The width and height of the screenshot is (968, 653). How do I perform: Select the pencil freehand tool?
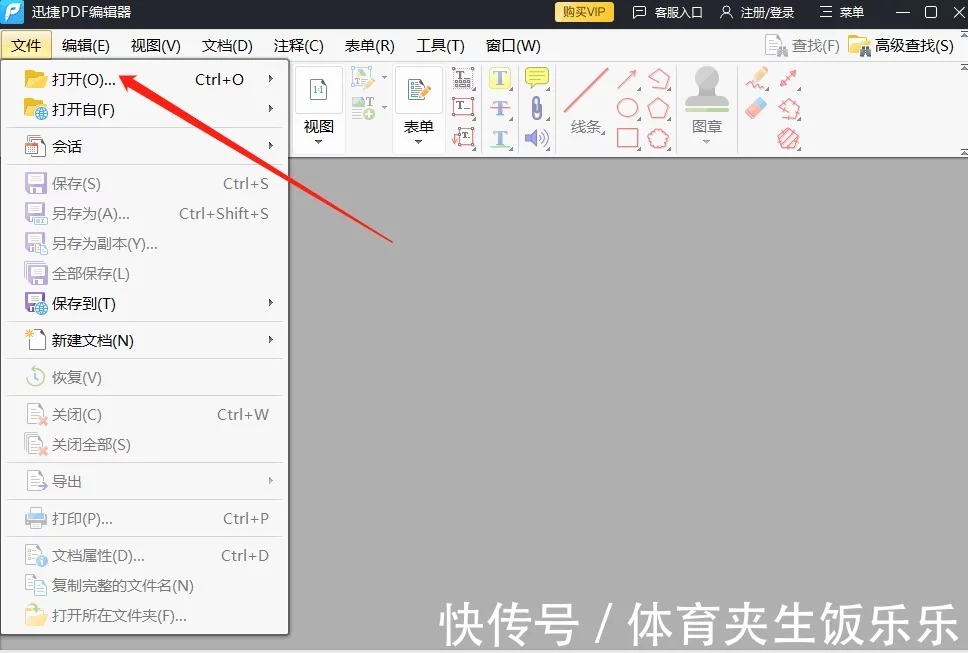756,78
